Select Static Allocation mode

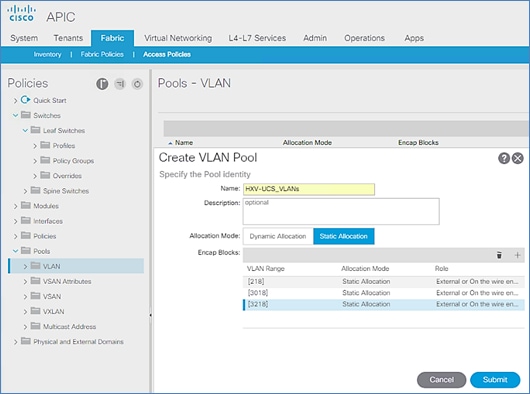coord(343,236)
